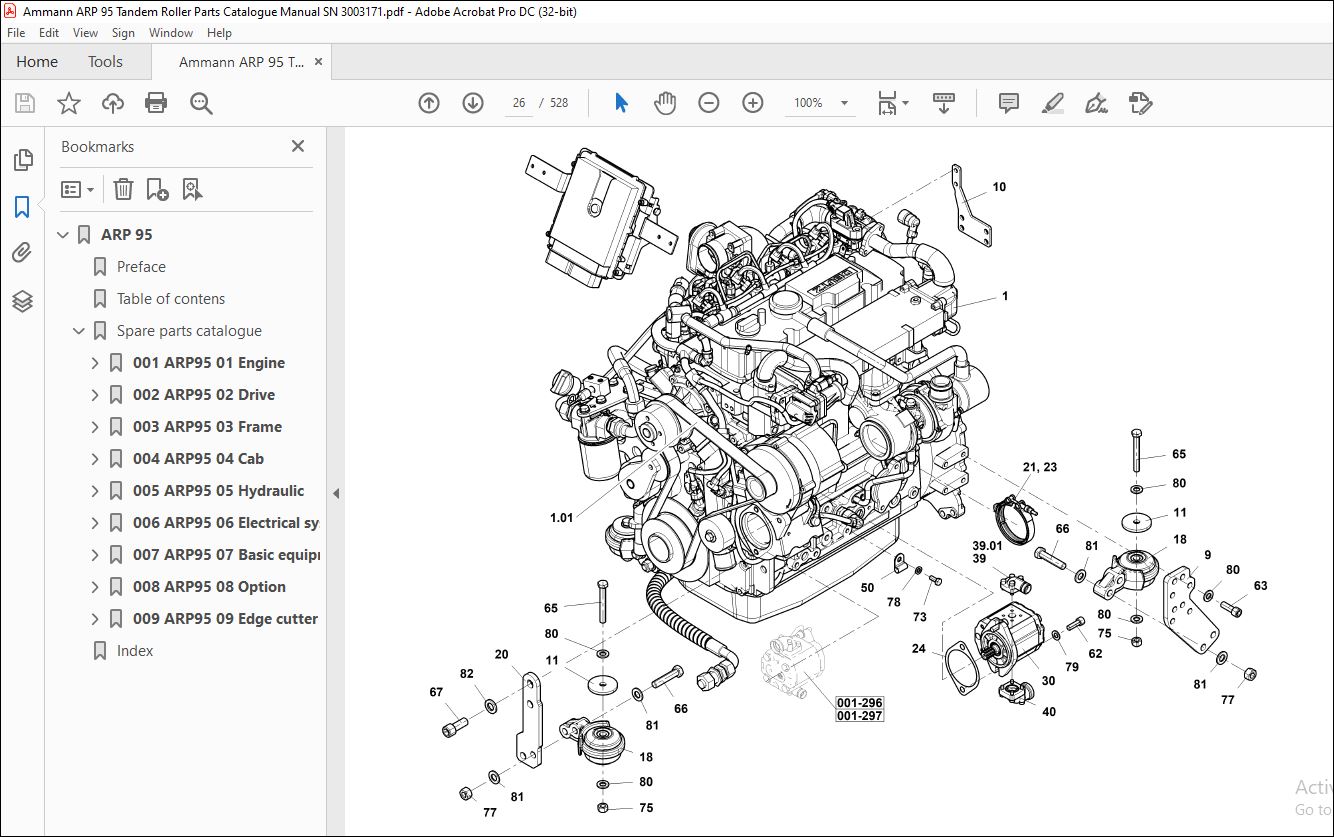Expand the 004 ARP95 04 Cab bookmark
The image size is (1334, 837).
tap(95, 459)
